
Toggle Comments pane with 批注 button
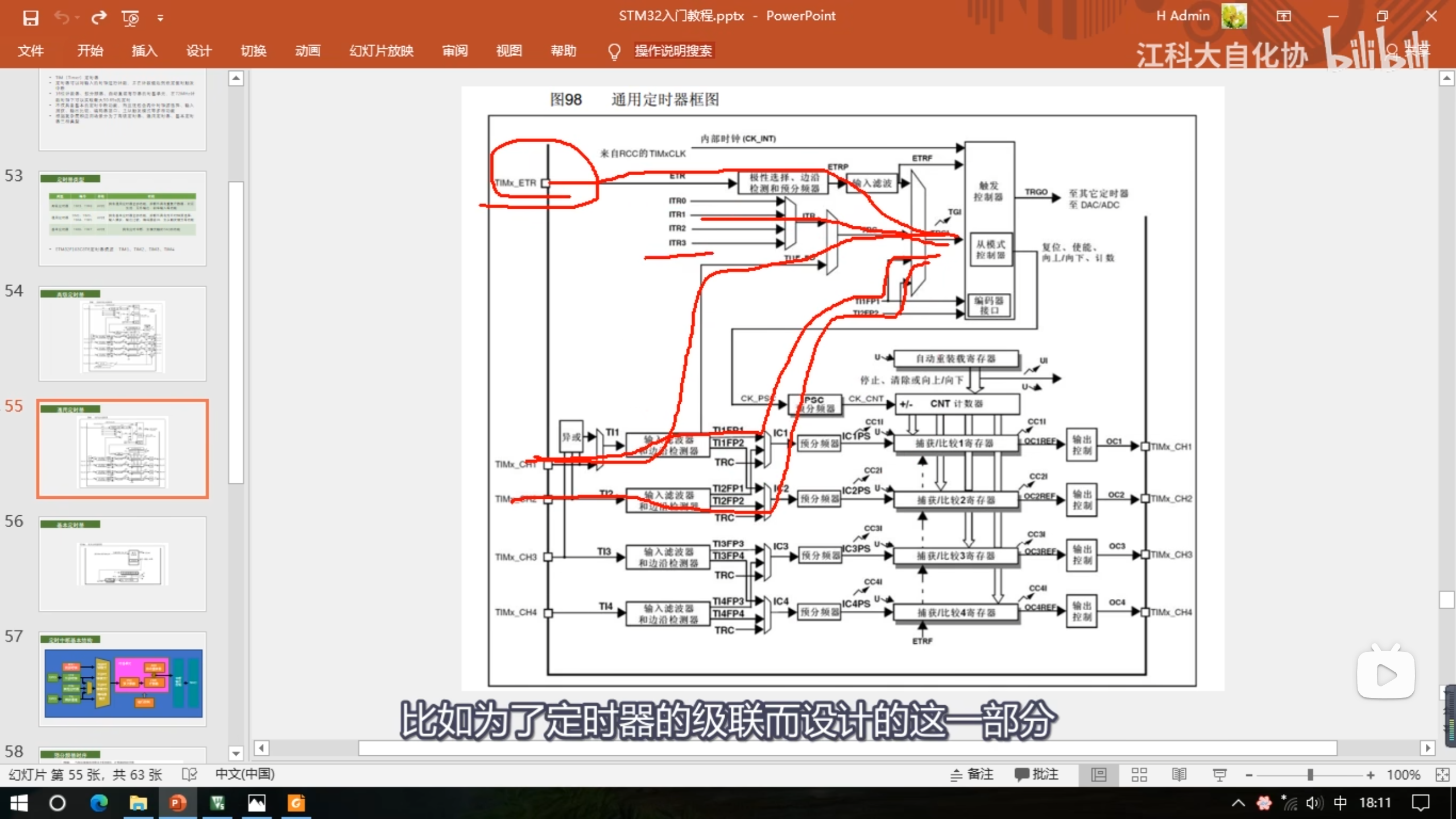[x=1036, y=775]
